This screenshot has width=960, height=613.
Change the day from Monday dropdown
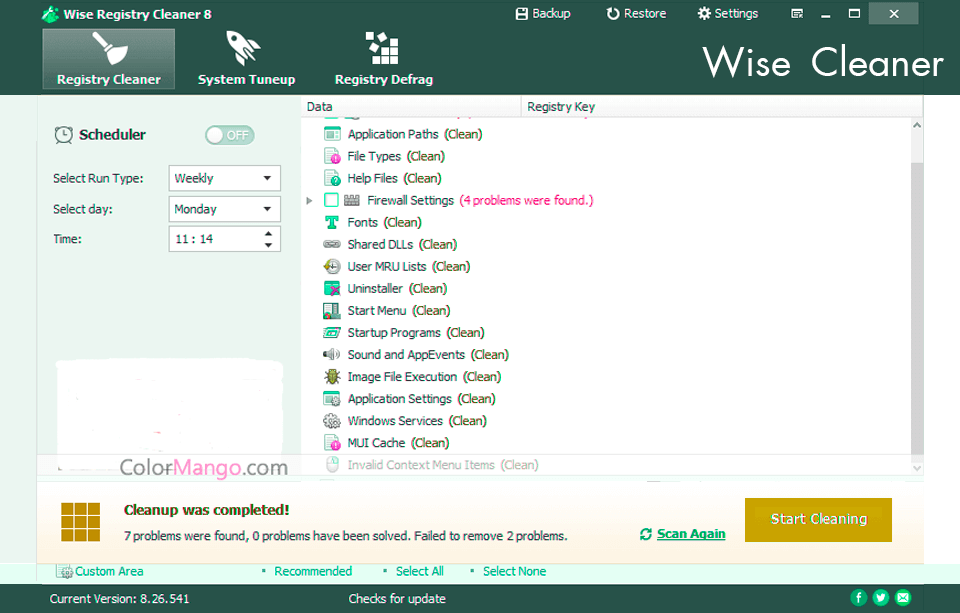tap(224, 209)
